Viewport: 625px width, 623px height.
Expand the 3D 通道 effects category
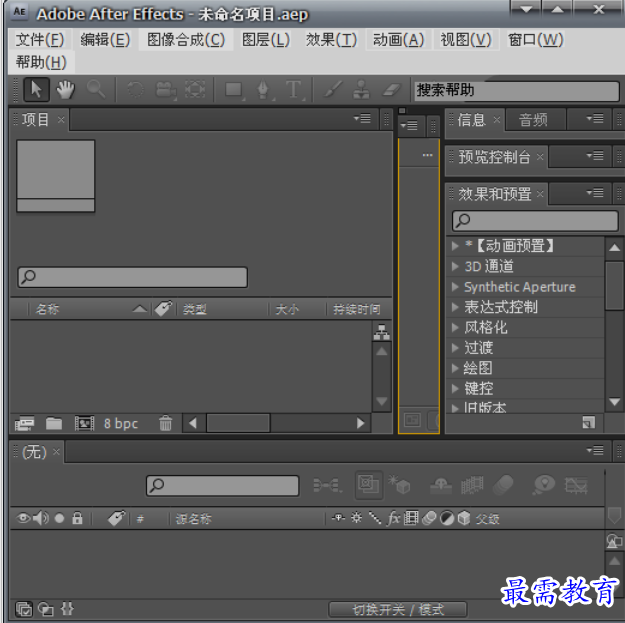point(455,266)
